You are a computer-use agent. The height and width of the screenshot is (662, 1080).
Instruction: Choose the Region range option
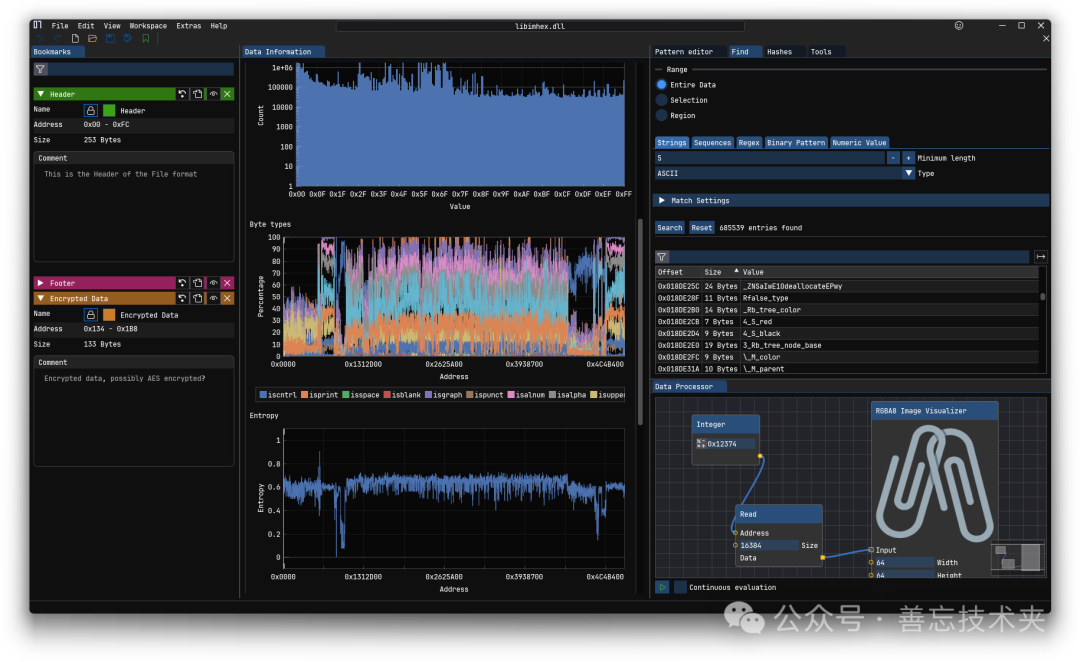click(661, 115)
